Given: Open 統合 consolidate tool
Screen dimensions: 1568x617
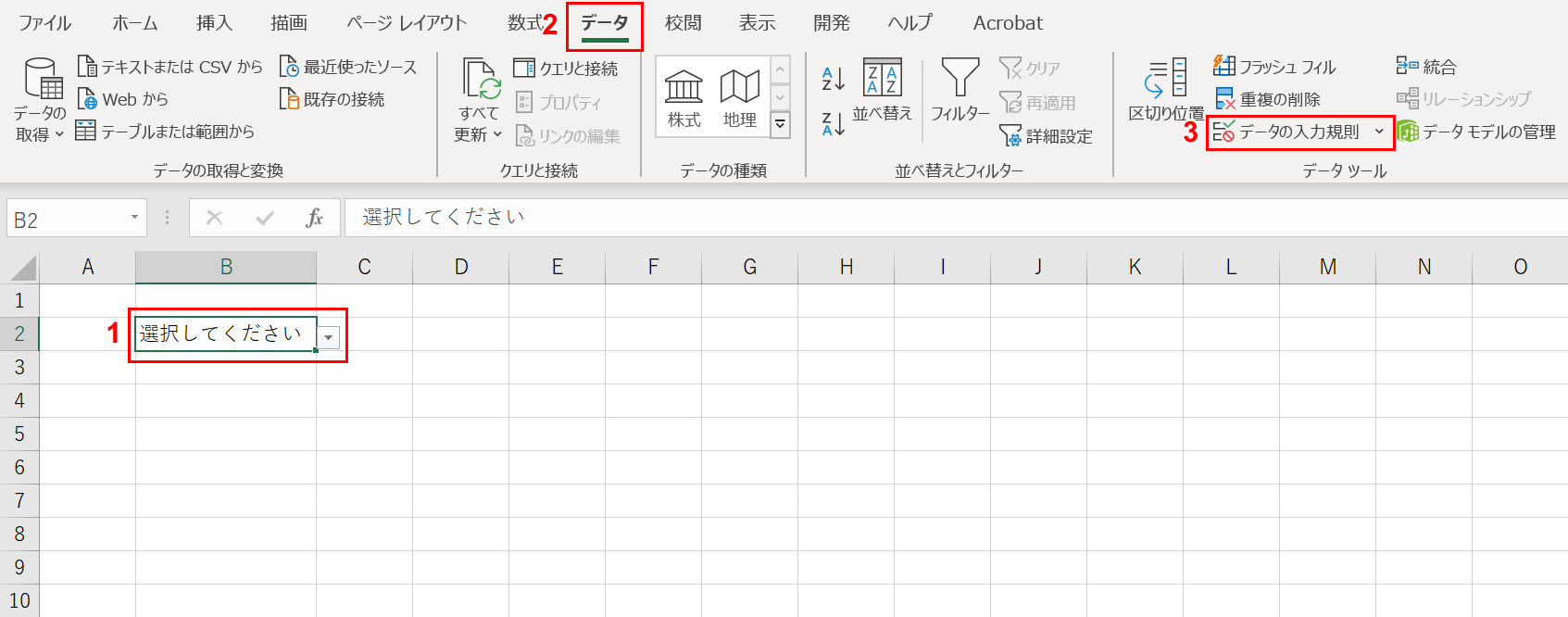Looking at the screenshot, I should (1426, 67).
